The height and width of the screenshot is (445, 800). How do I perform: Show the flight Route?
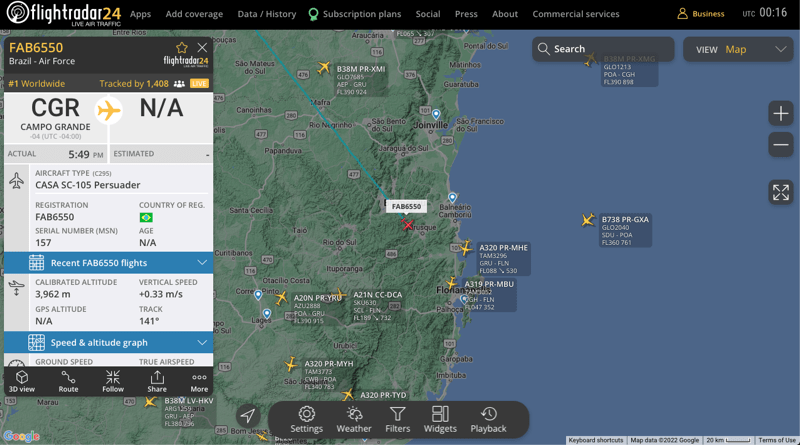point(68,381)
